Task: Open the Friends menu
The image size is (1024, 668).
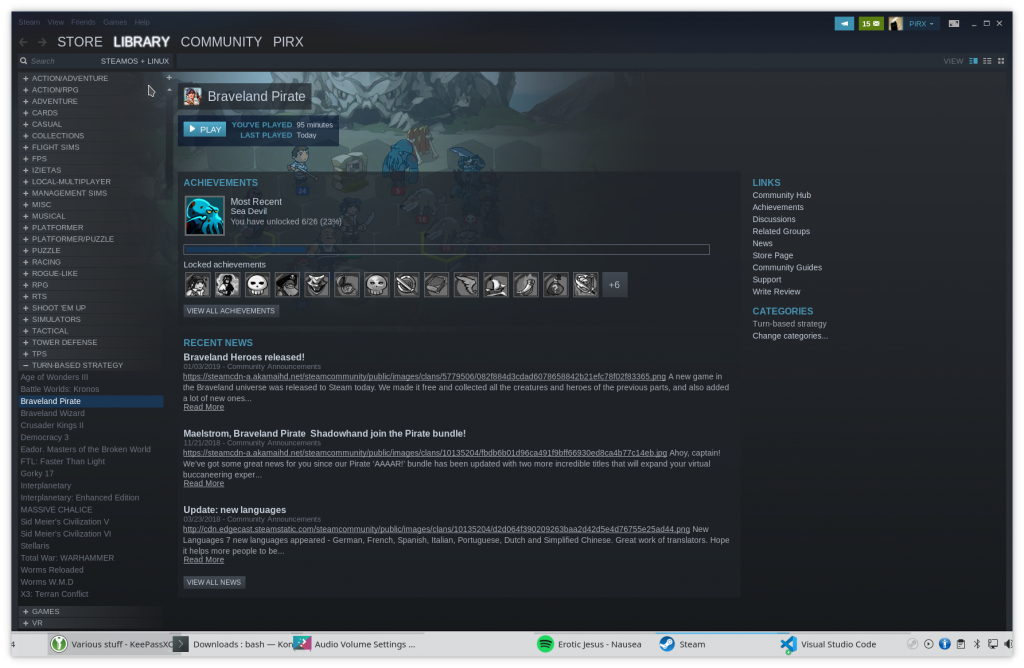Action: (x=83, y=22)
